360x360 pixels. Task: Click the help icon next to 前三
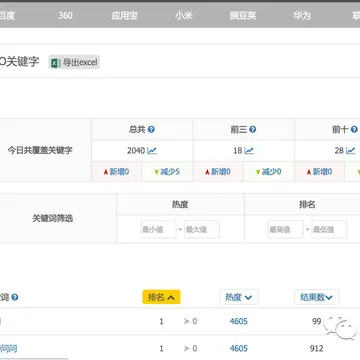(x=253, y=129)
